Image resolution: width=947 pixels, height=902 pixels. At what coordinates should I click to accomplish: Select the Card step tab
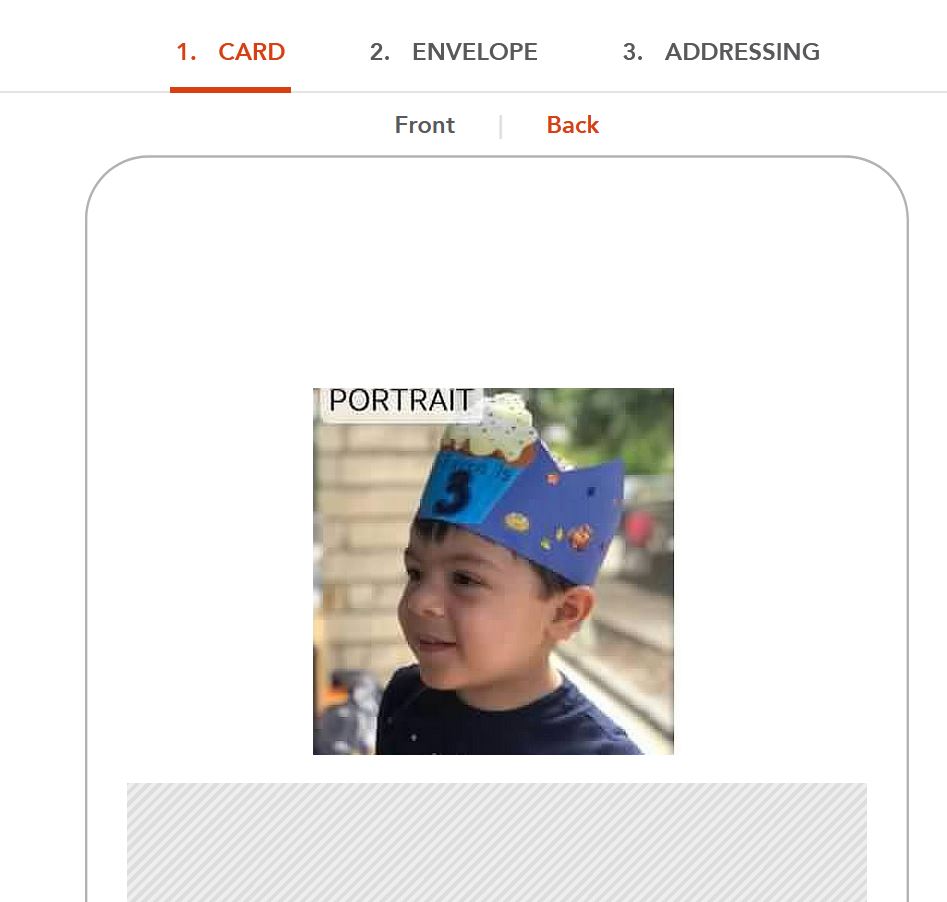230,52
